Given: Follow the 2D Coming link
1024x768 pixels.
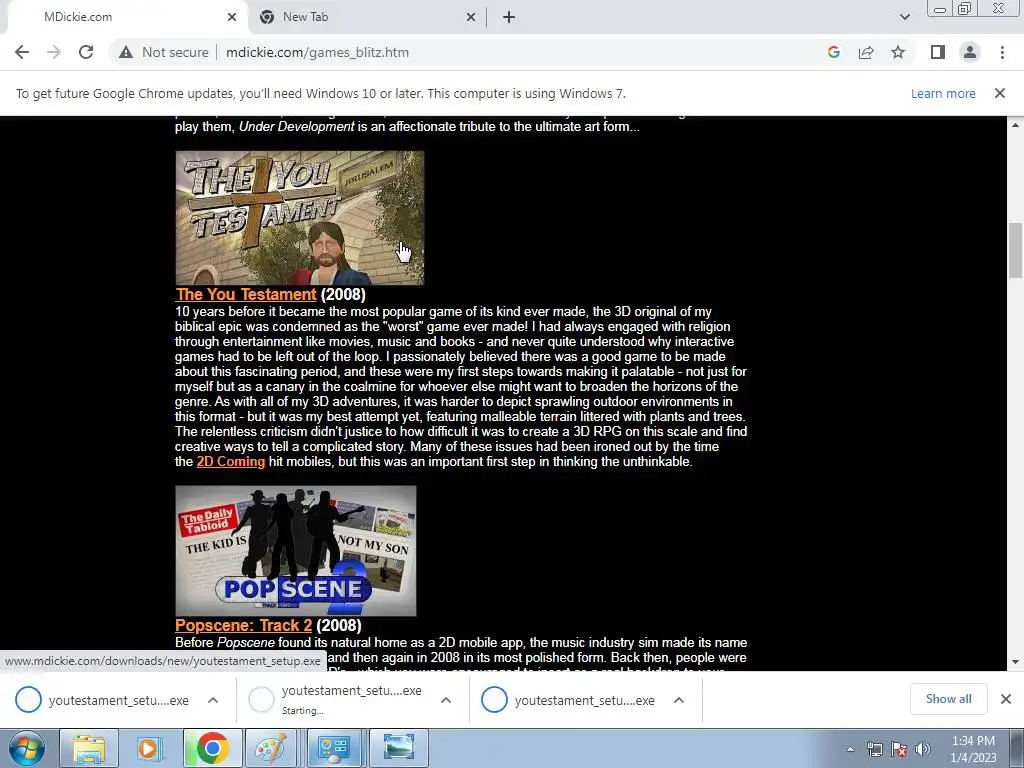Looking at the screenshot, I should (x=231, y=462).
